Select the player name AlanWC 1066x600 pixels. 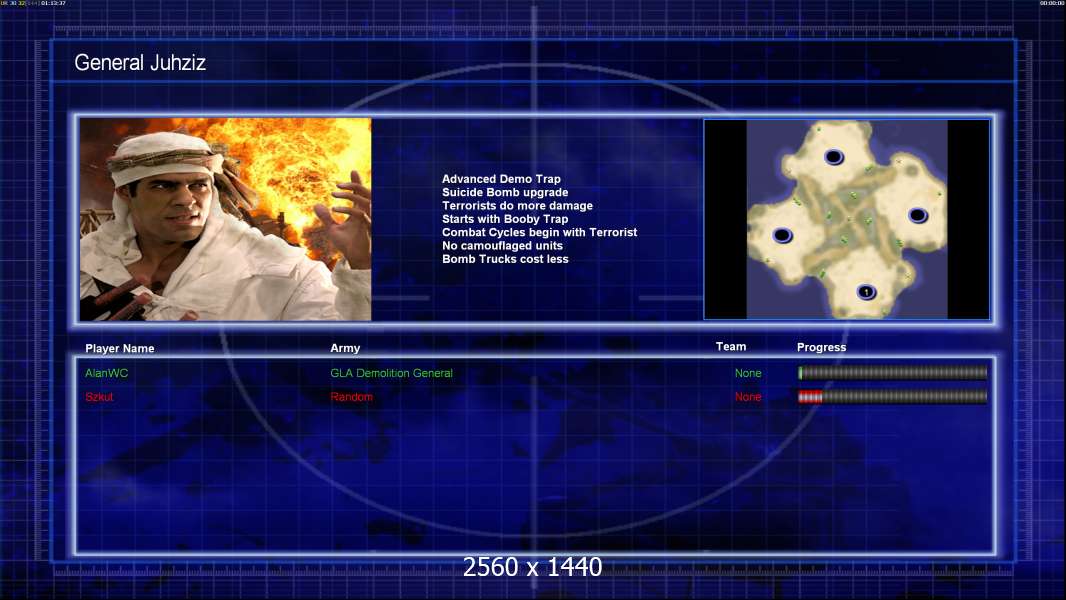[107, 373]
